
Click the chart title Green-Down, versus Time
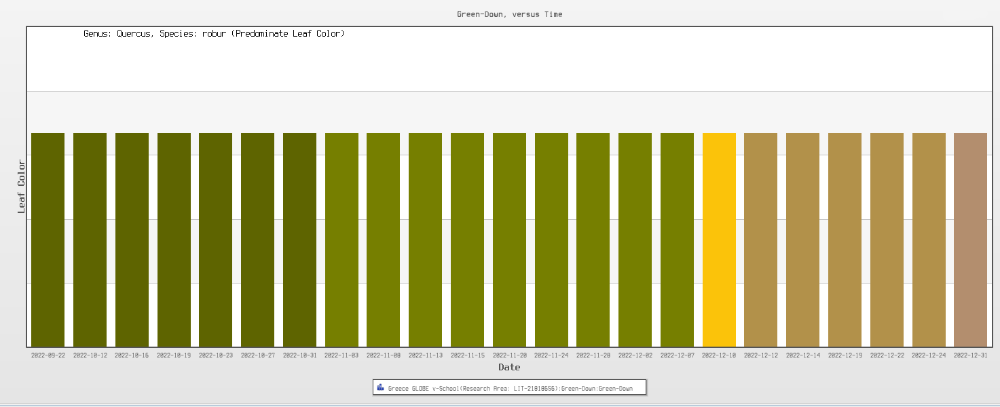(510, 14)
